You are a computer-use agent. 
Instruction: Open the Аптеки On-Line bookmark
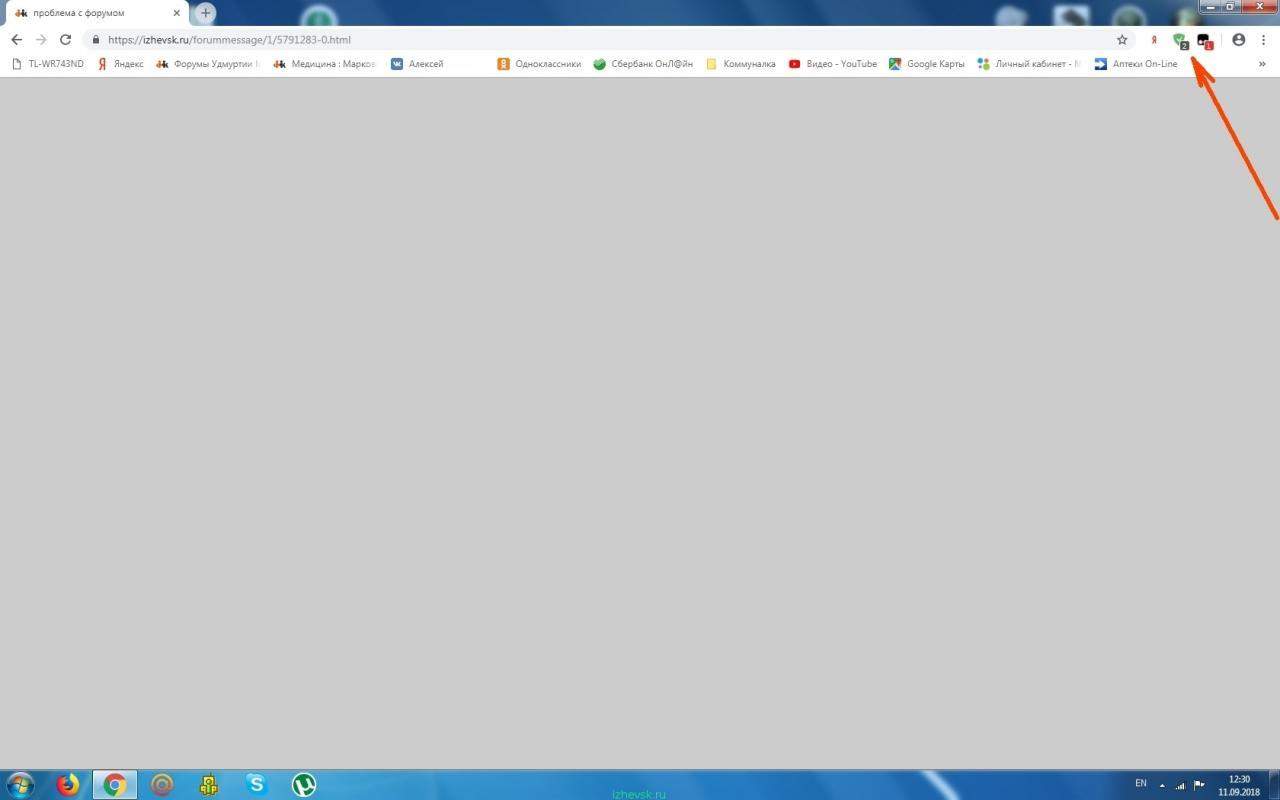1136,64
